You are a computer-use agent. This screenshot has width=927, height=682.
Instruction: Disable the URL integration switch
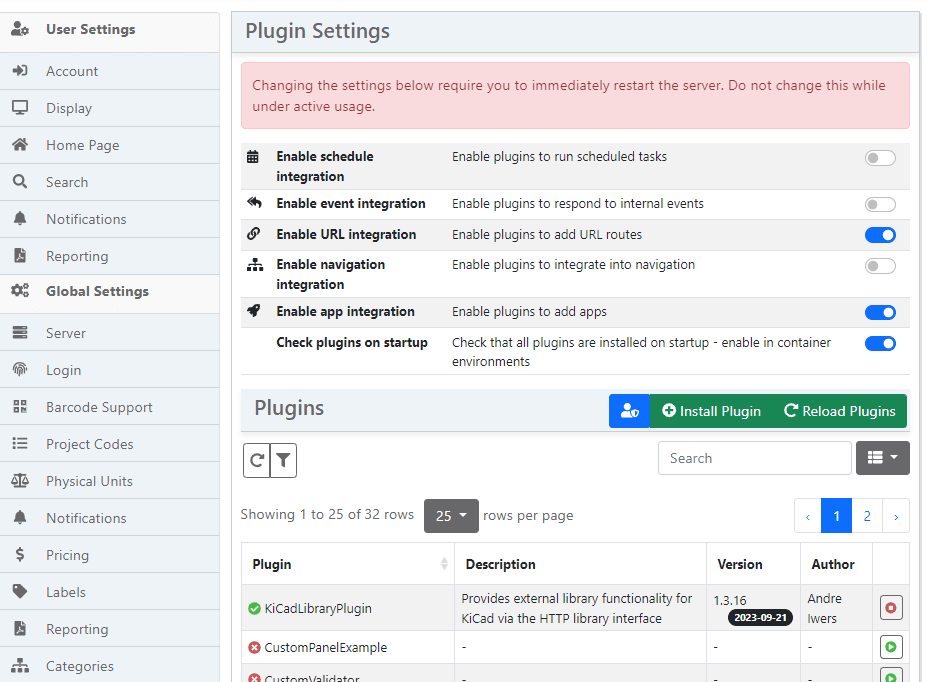(x=880, y=235)
